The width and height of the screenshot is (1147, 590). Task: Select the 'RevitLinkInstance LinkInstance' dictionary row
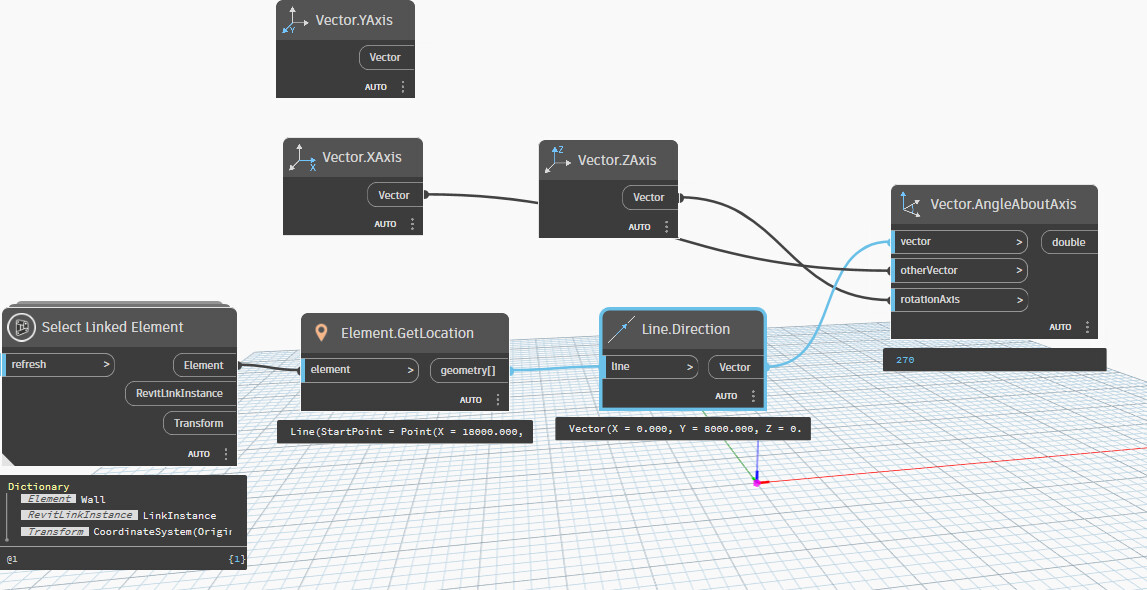pos(119,515)
